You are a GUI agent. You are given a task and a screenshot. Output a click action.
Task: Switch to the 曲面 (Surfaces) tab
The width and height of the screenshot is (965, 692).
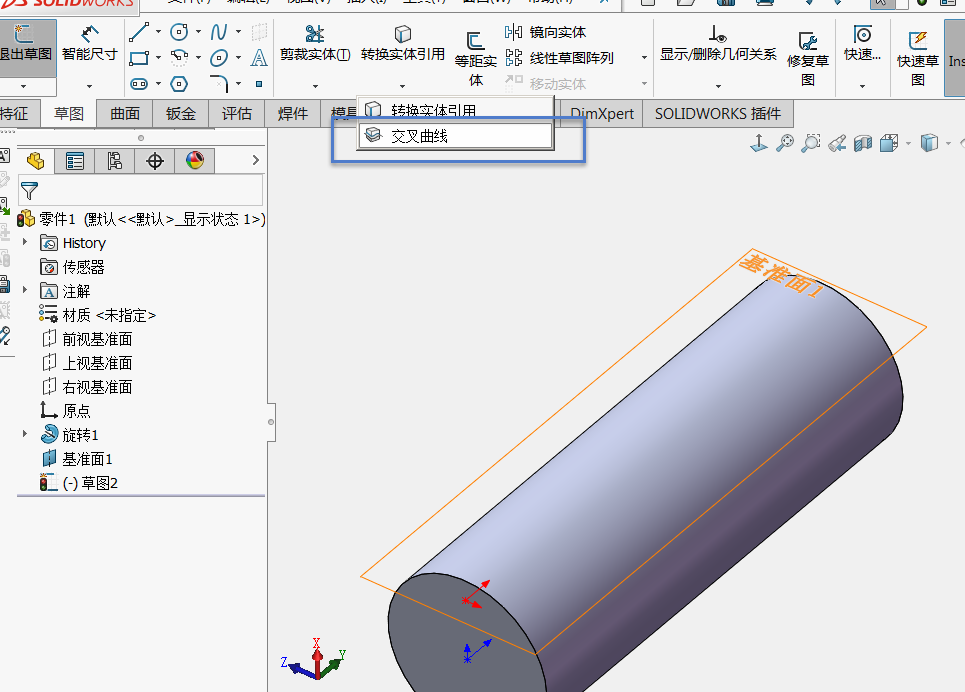[125, 113]
